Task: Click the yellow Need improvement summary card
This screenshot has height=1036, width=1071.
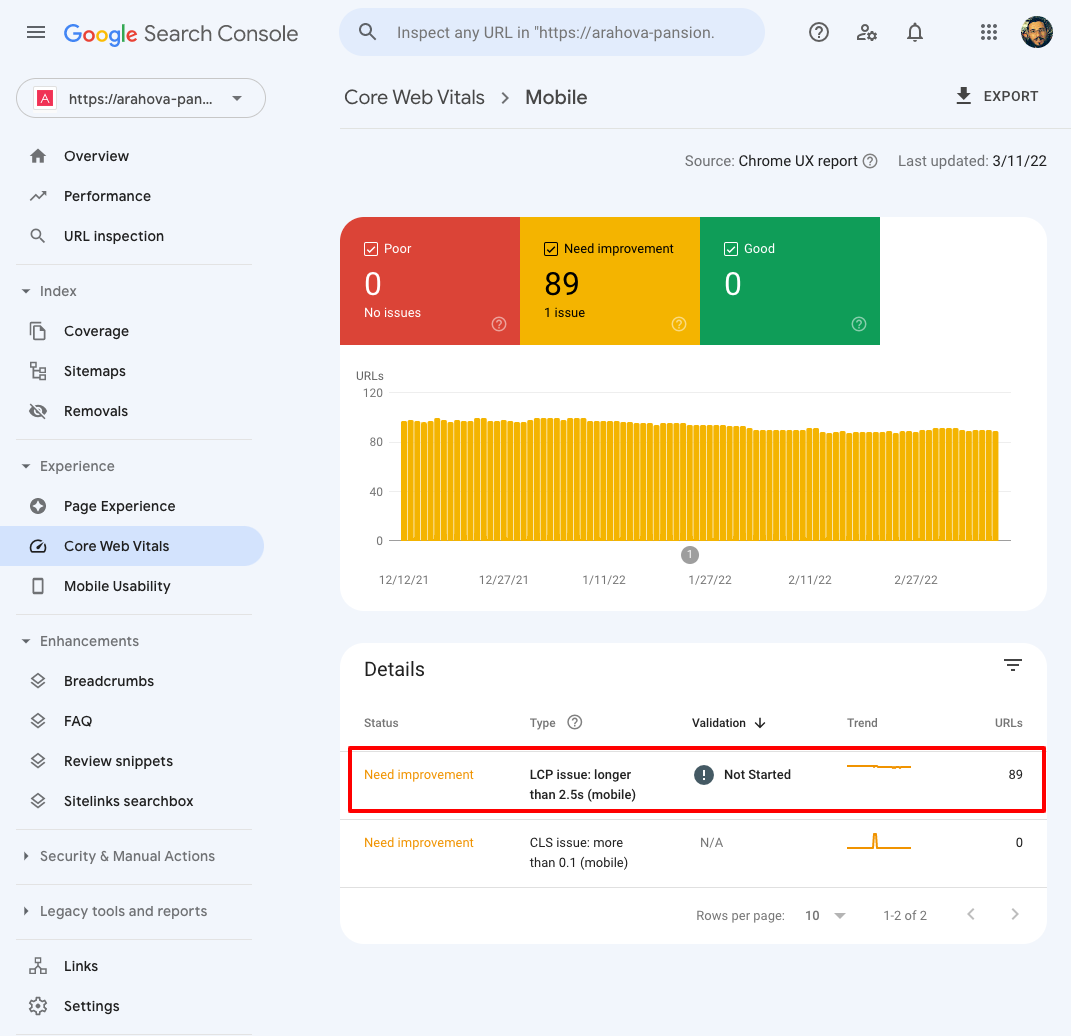Action: point(610,281)
